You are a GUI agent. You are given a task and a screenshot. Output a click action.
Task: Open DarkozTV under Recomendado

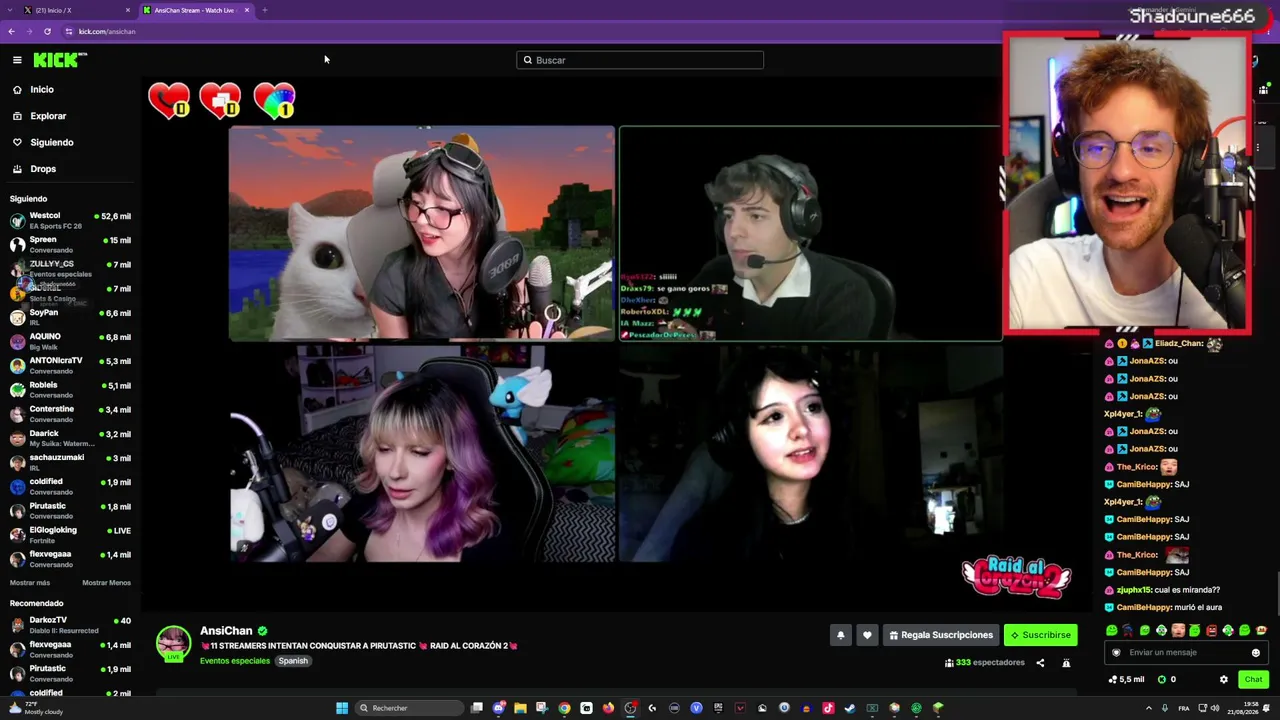pyautogui.click(x=70, y=625)
